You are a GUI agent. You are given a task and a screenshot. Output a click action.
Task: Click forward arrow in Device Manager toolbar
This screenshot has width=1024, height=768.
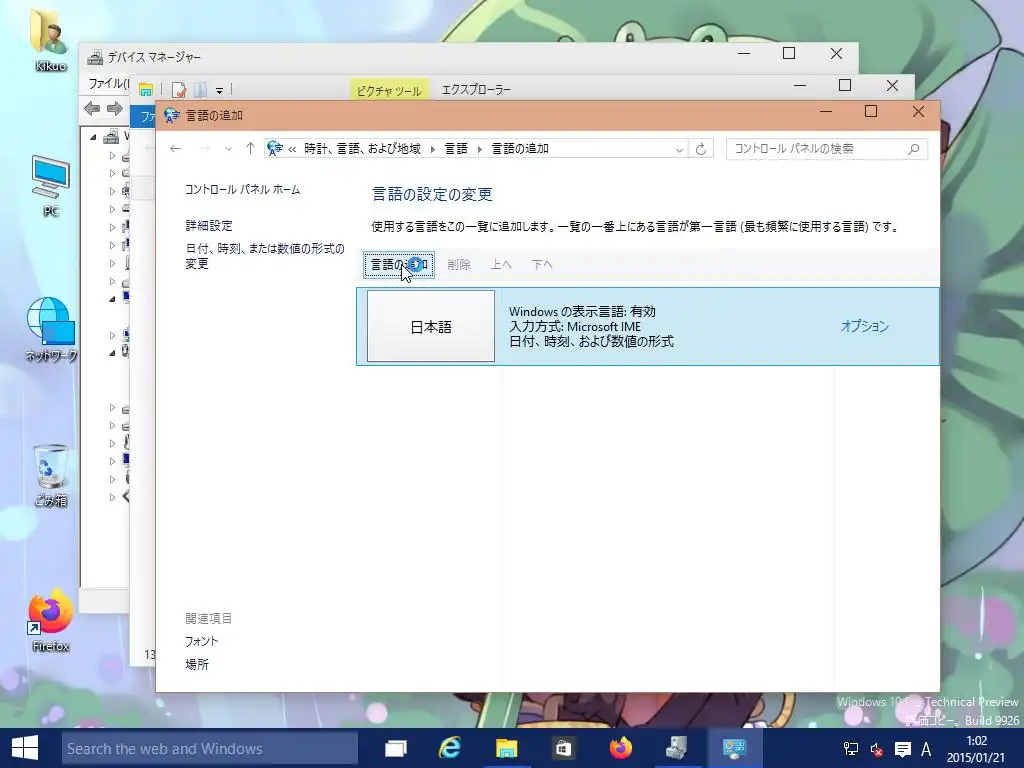pyautogui.click(x=115, y=108)
